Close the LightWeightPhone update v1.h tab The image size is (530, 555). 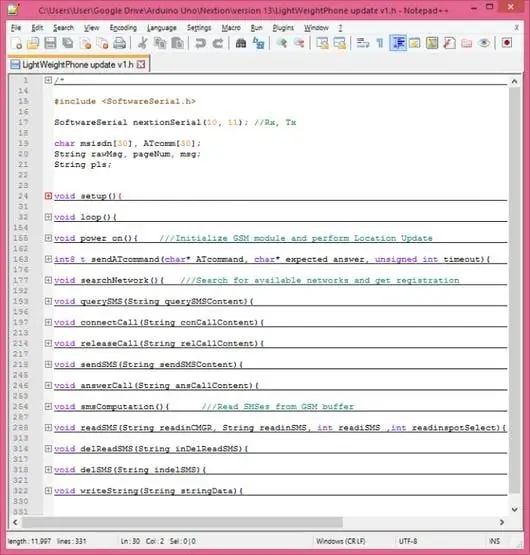(141, 64)
